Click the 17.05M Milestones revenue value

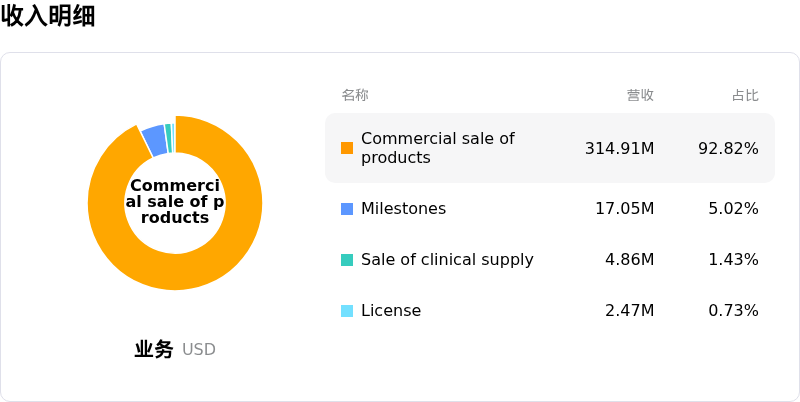pos(625,209)
